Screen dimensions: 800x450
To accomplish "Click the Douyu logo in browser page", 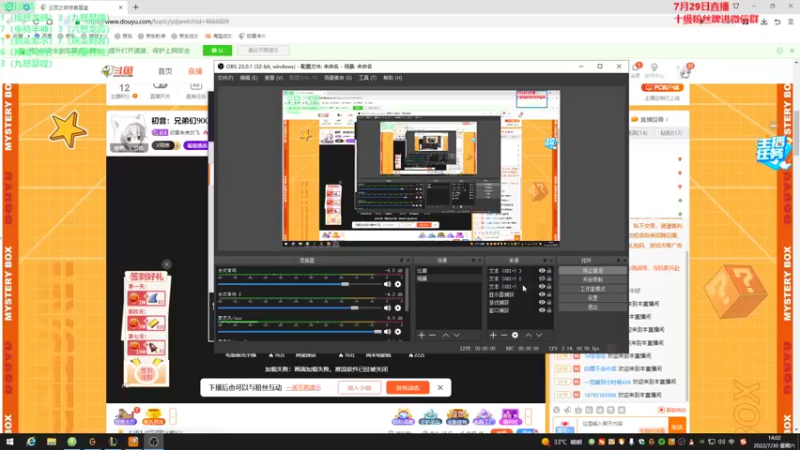I will (117, 71).
